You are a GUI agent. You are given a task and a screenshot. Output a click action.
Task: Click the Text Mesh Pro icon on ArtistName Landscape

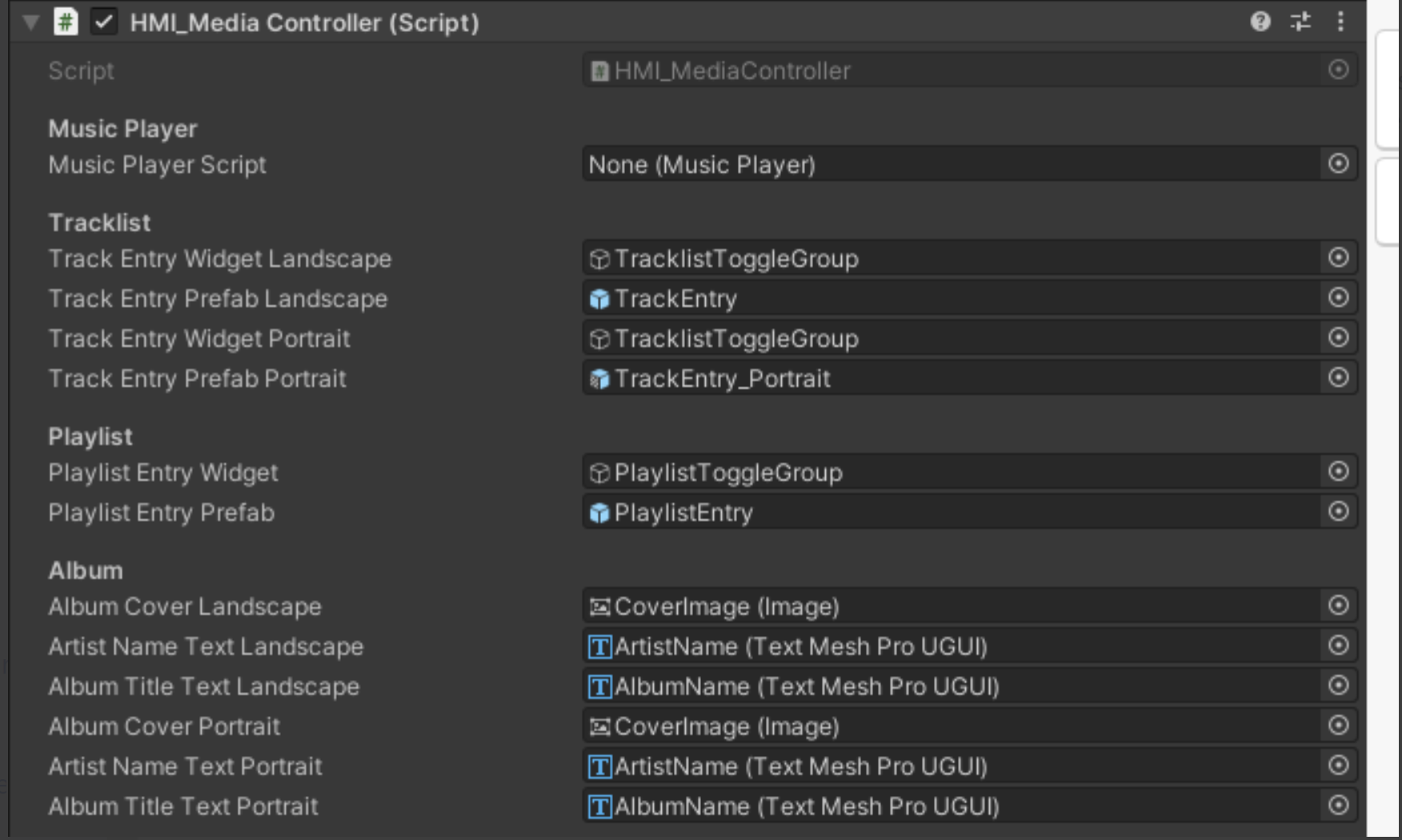(x=599, y=646)
